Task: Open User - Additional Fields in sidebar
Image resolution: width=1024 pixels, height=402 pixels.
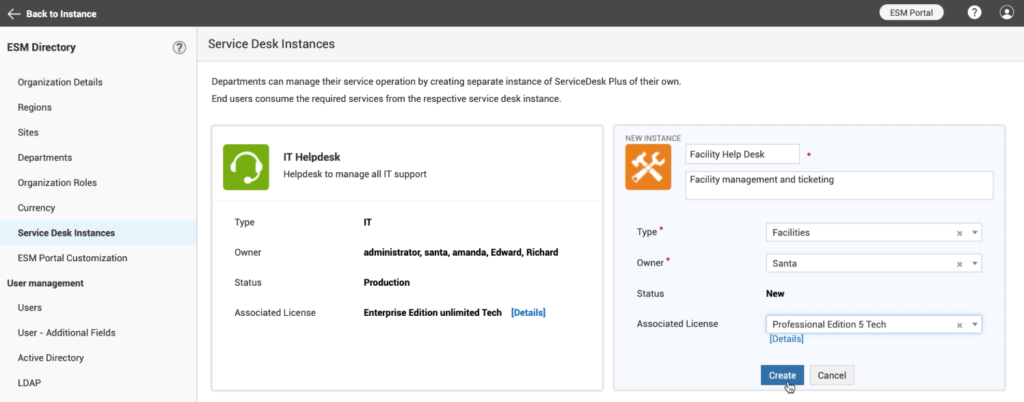Action: point(67,333)
